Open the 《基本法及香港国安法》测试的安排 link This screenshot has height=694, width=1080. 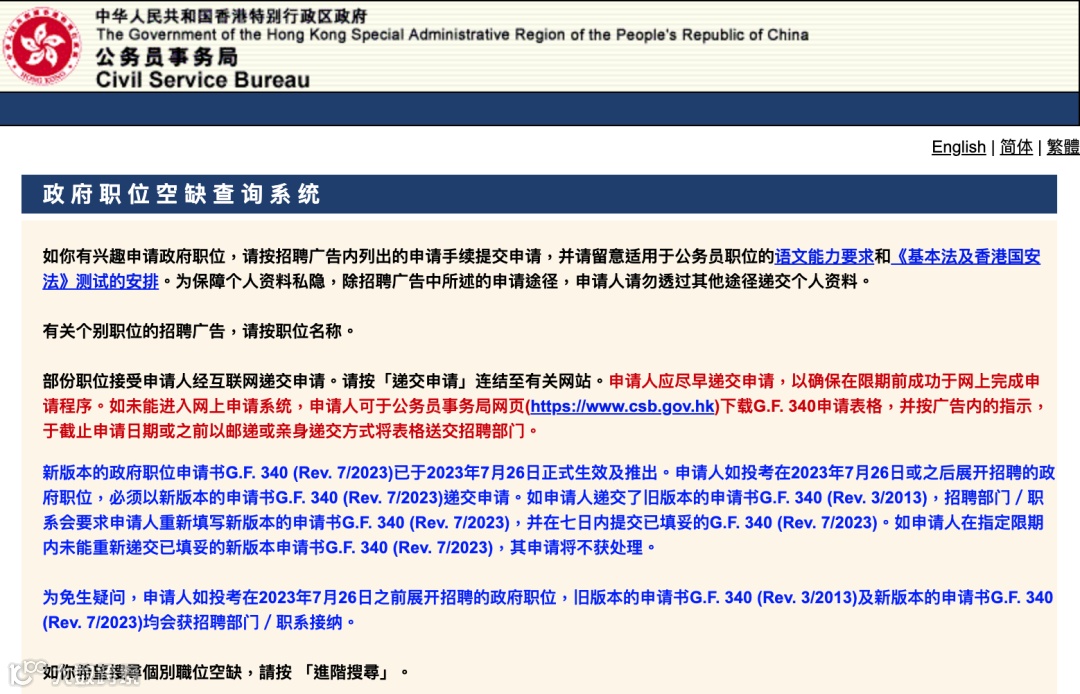tap(541, 269)
